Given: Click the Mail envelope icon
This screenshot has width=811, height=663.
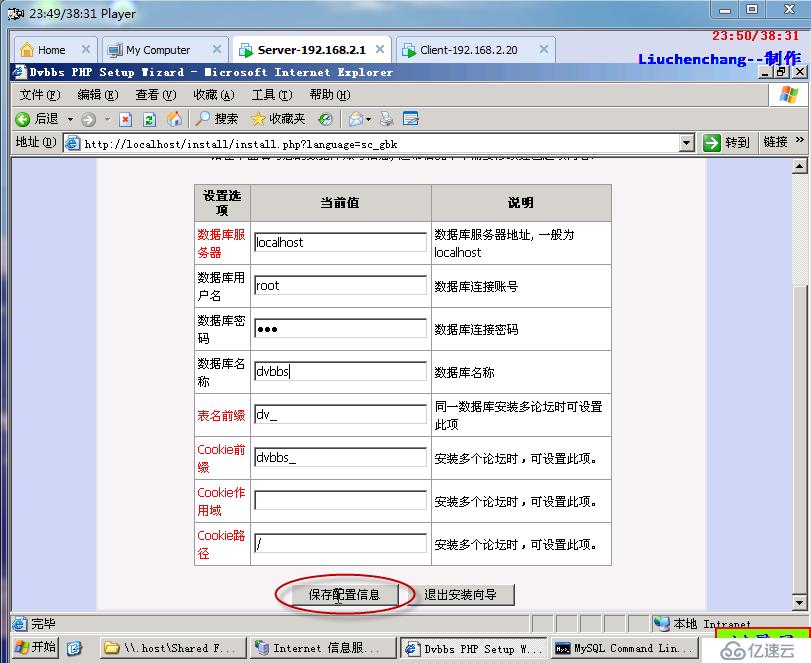Looking at the screenshot, I should click(x=356, y=119).
